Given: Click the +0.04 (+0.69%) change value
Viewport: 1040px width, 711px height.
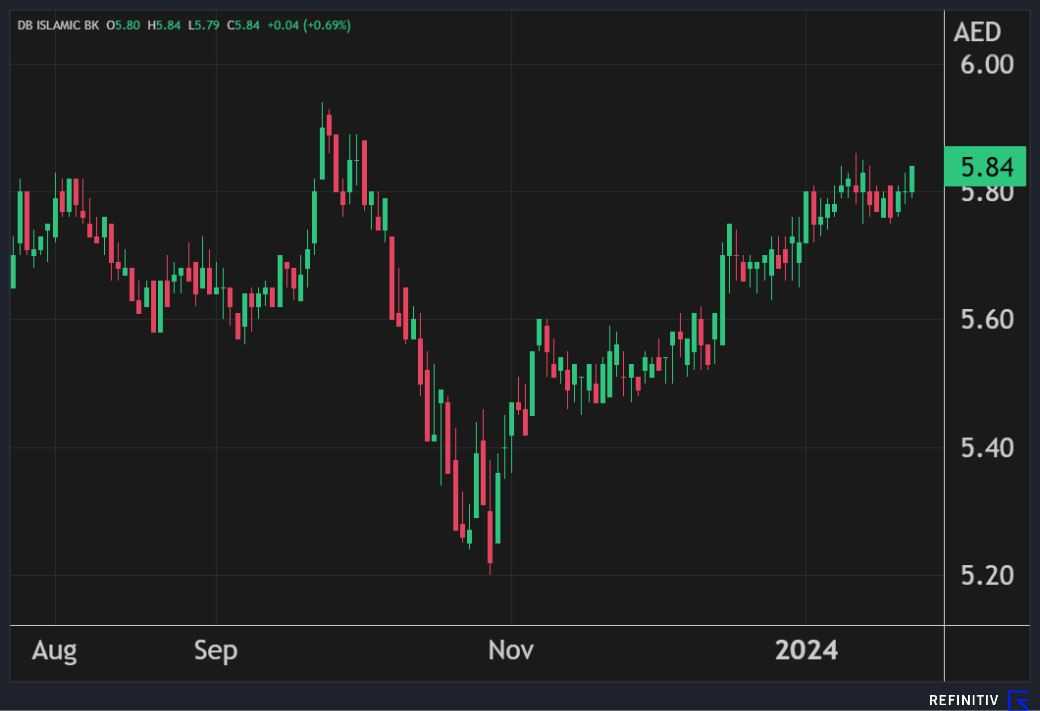Looking at the screenshot, I should point(309,25).
